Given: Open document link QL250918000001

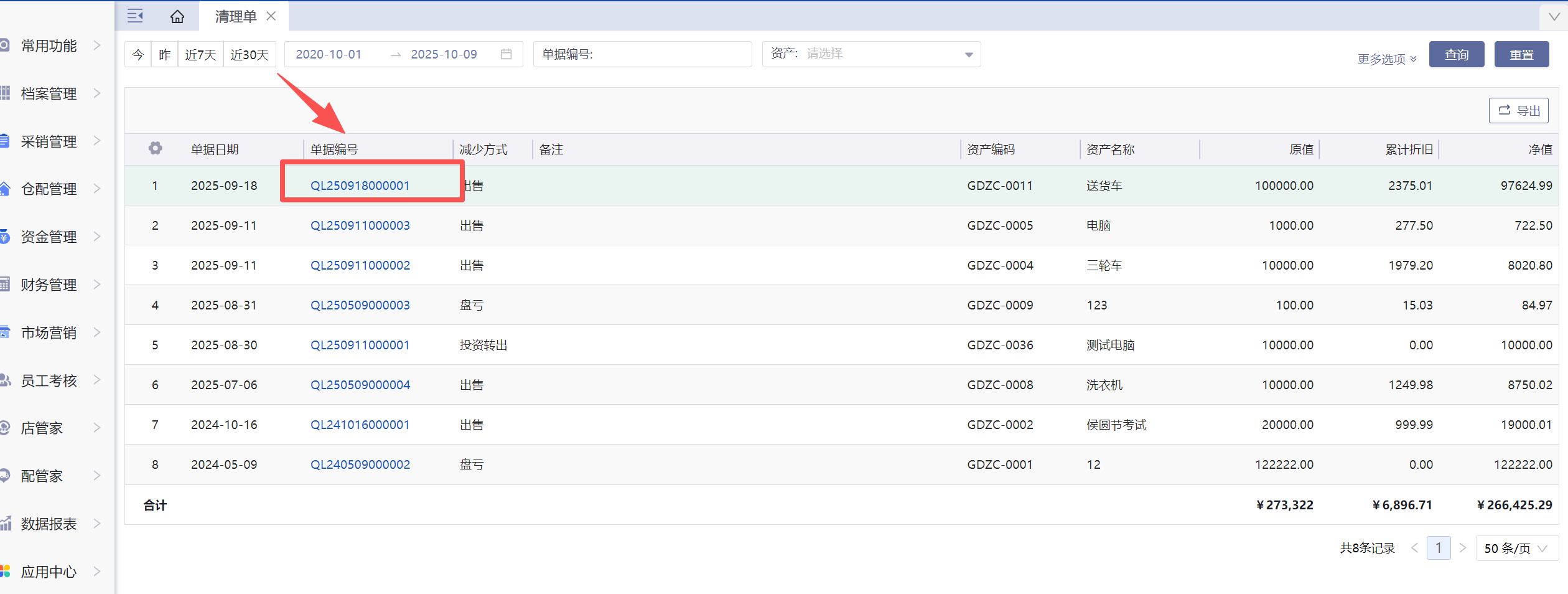Looking at the screenshot, I should pos(360,186).
